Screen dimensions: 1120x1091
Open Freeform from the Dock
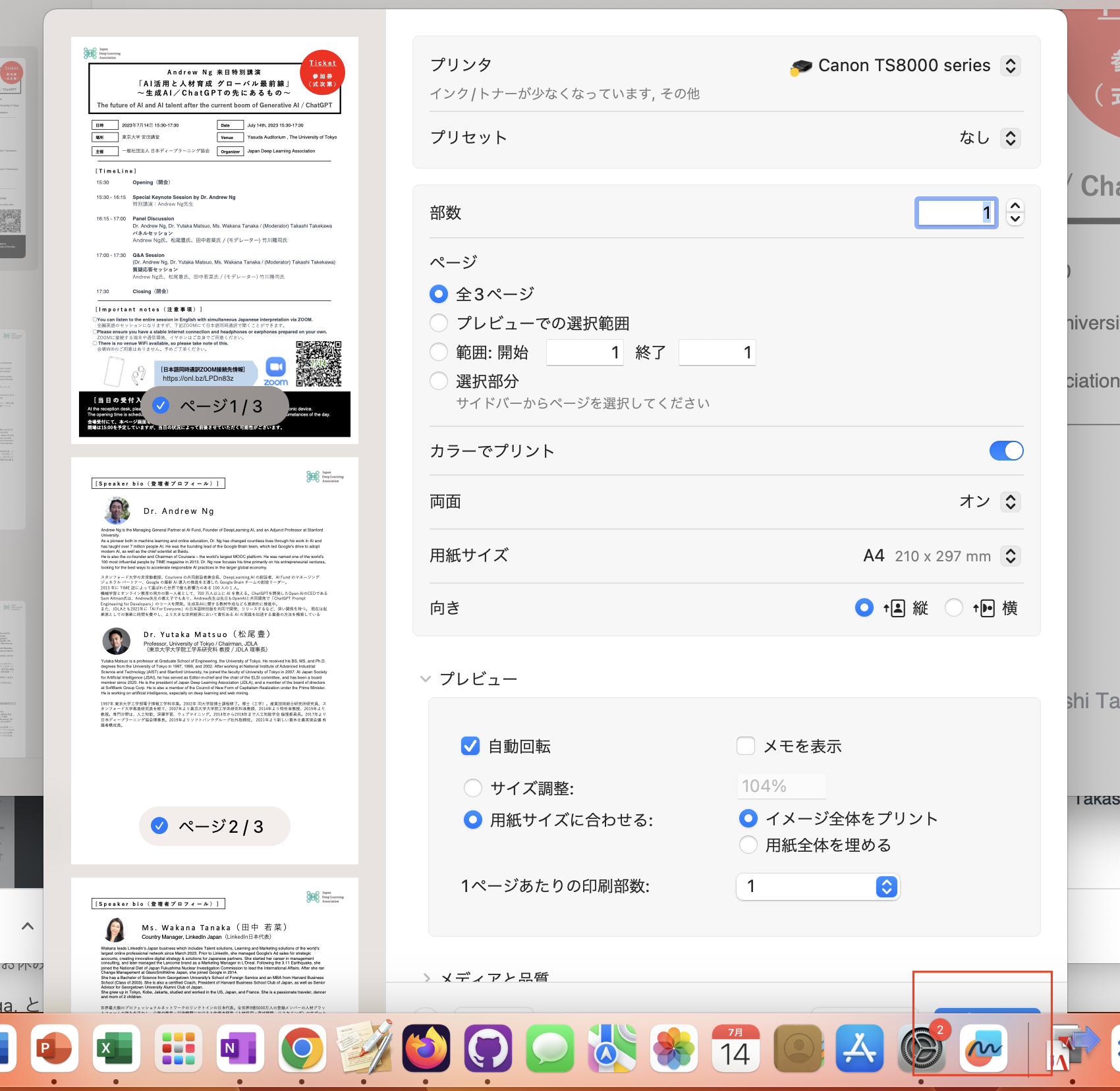click(x=983, y=1048)
